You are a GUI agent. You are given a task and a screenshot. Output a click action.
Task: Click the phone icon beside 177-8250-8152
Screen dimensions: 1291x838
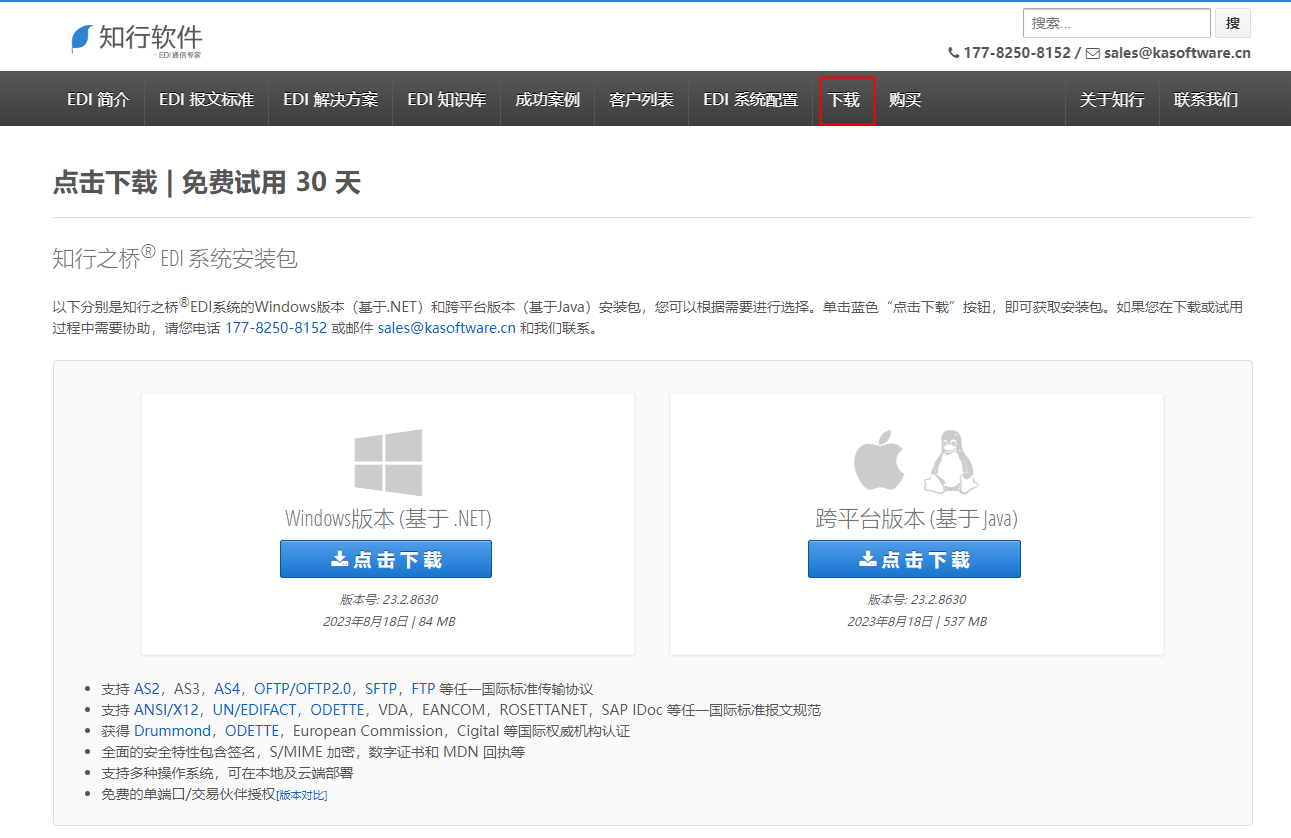click(x=953, y=53)
